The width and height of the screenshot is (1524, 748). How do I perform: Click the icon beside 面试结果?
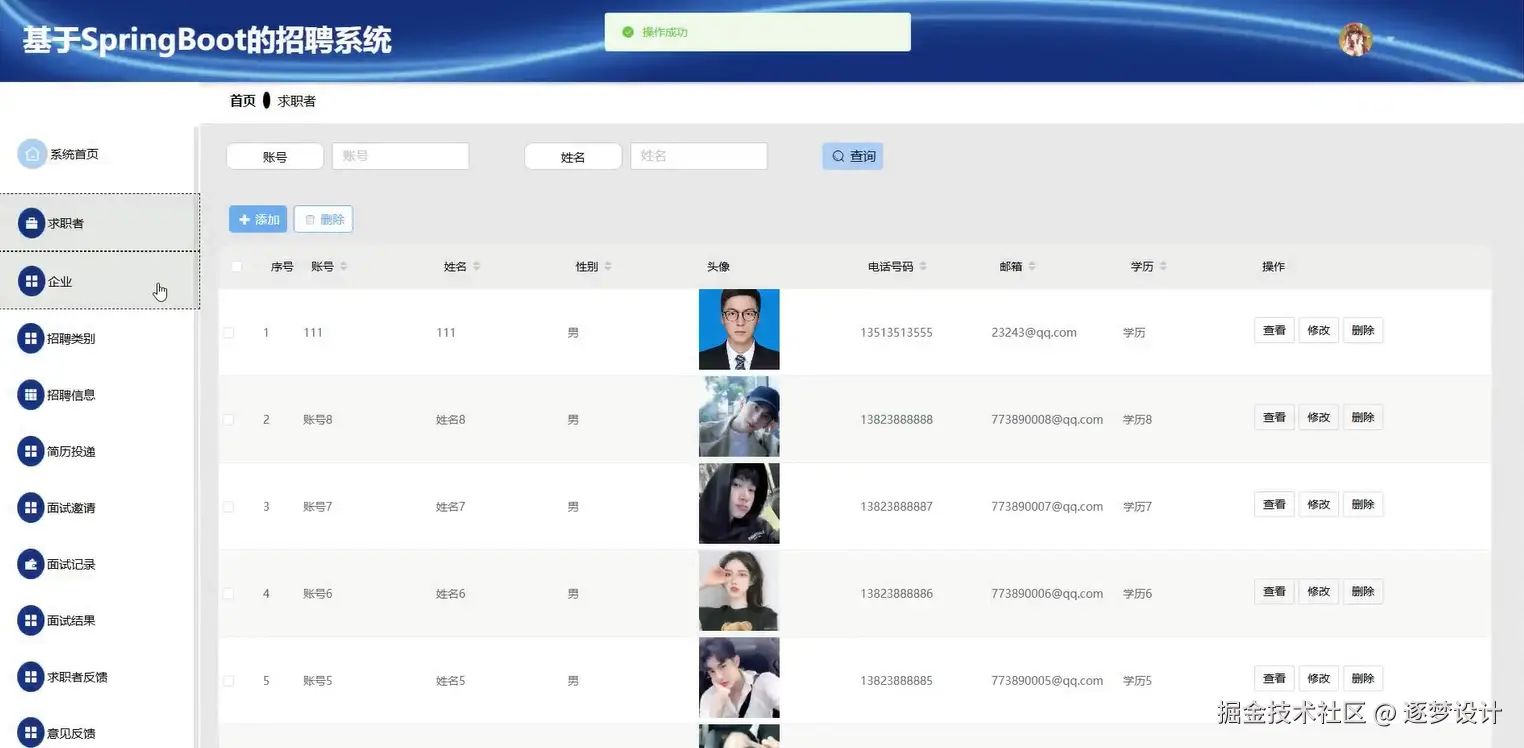tap(31, 620)
